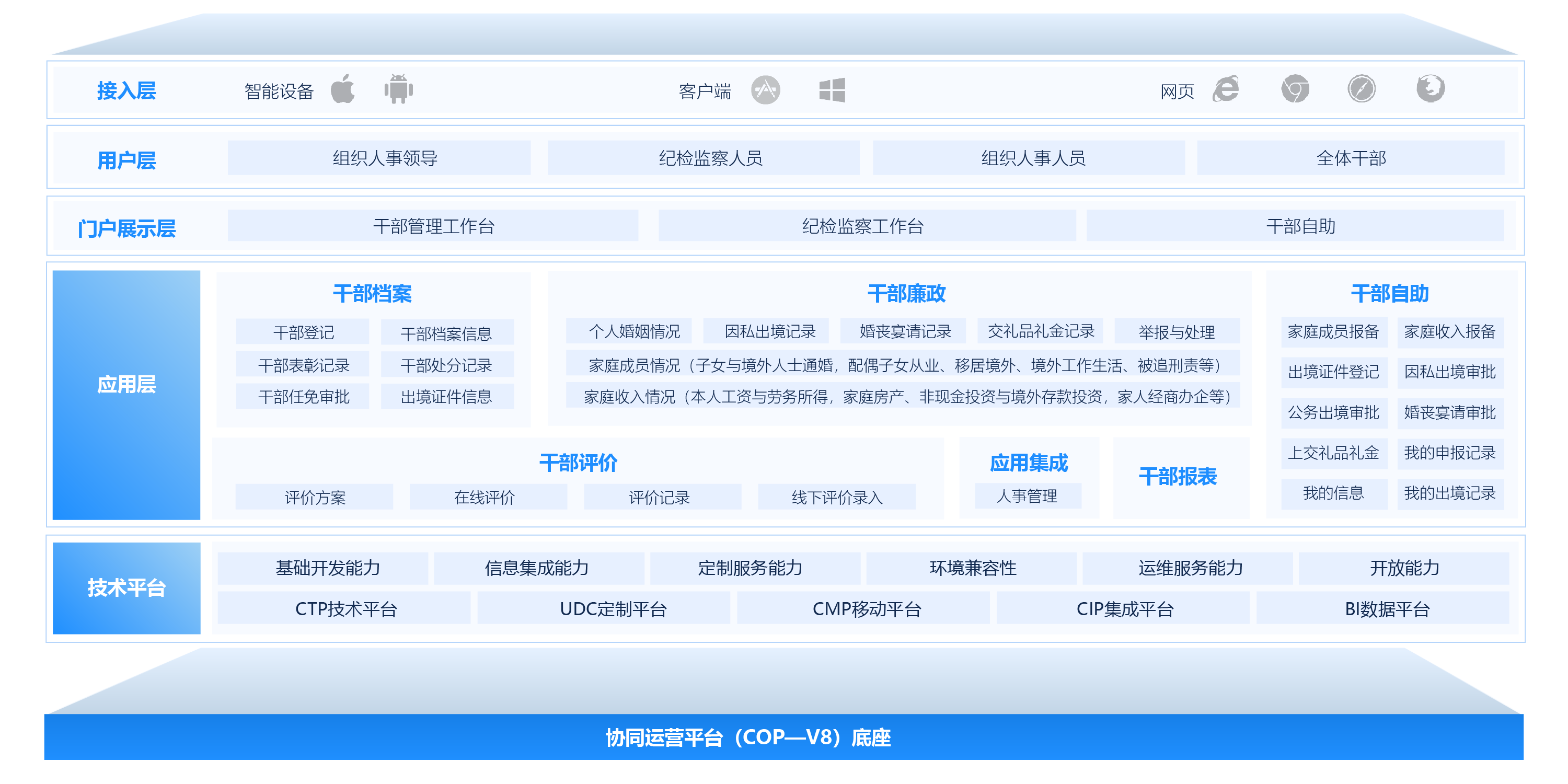Screen dimensions: 1568x784
Task: Click the 应用层 blue panel
Action: pyautogui.click(x=126, y=395)
